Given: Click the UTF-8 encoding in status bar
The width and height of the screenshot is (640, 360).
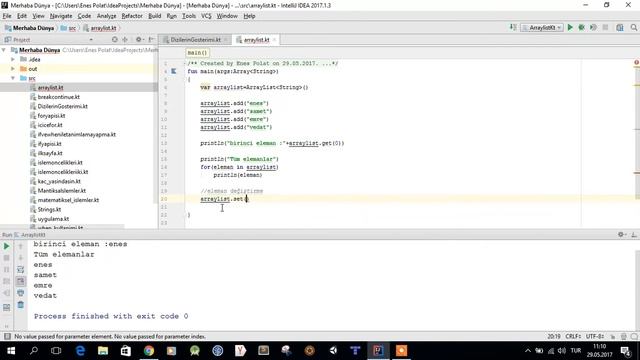Looking at the screenshot, I should click(x=595, y=336).
